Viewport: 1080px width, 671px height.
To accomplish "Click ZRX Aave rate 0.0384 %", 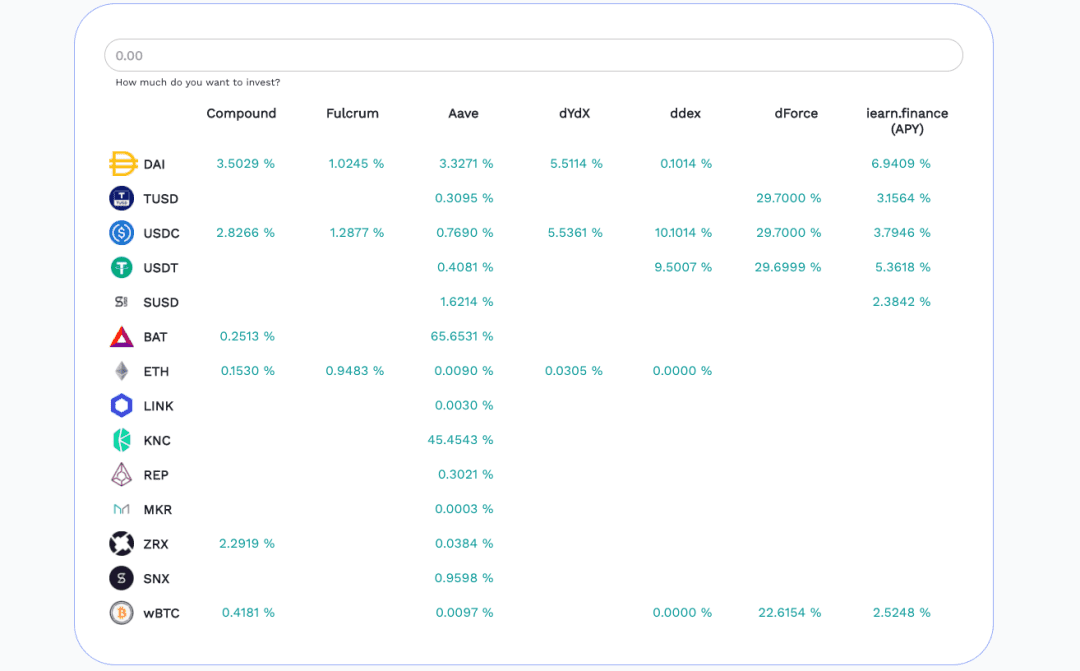I will 464,543.
